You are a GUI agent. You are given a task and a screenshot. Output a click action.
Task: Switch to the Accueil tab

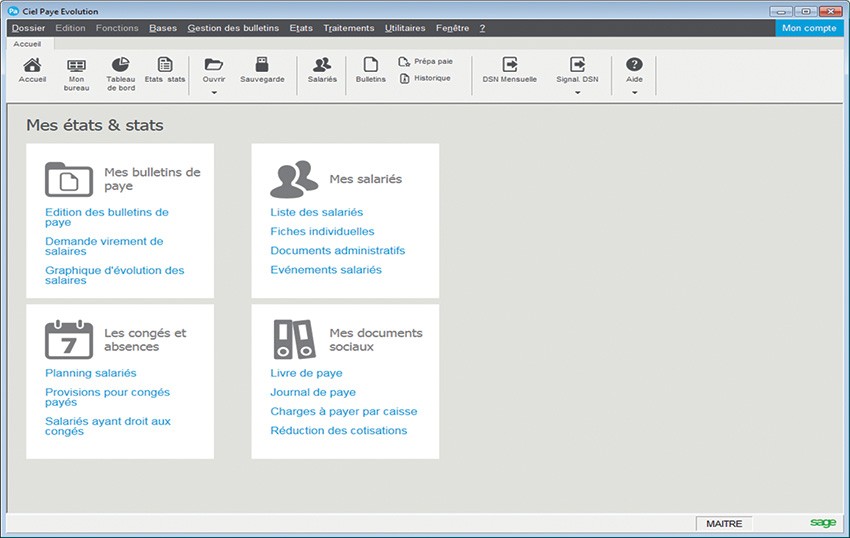click(x=27, y=44)
